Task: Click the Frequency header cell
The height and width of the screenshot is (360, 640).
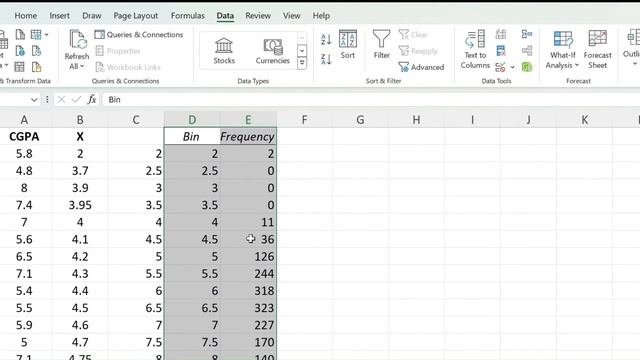Action: click(248, 136)
